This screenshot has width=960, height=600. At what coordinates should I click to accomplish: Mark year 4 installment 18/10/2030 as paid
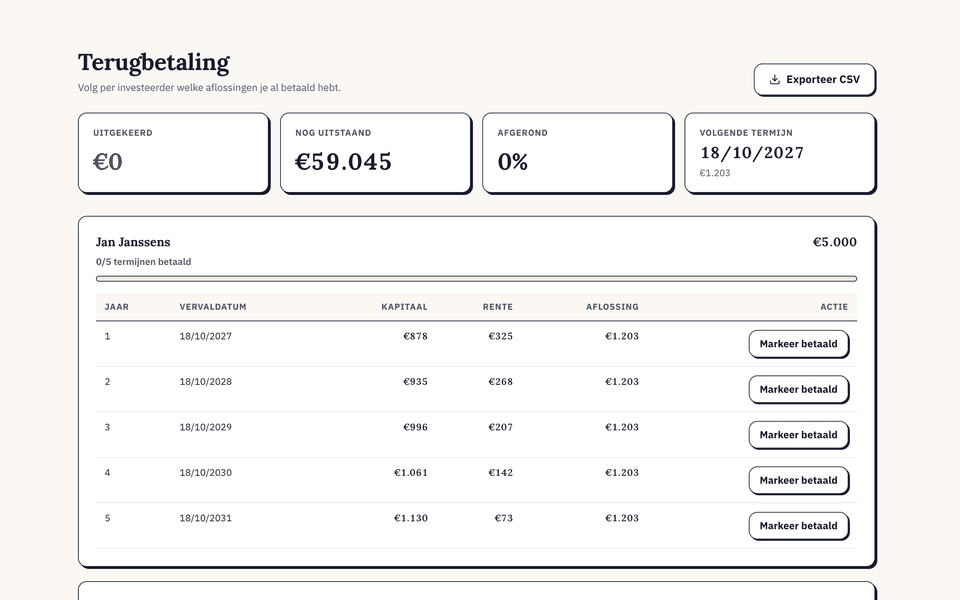point(798,481)
